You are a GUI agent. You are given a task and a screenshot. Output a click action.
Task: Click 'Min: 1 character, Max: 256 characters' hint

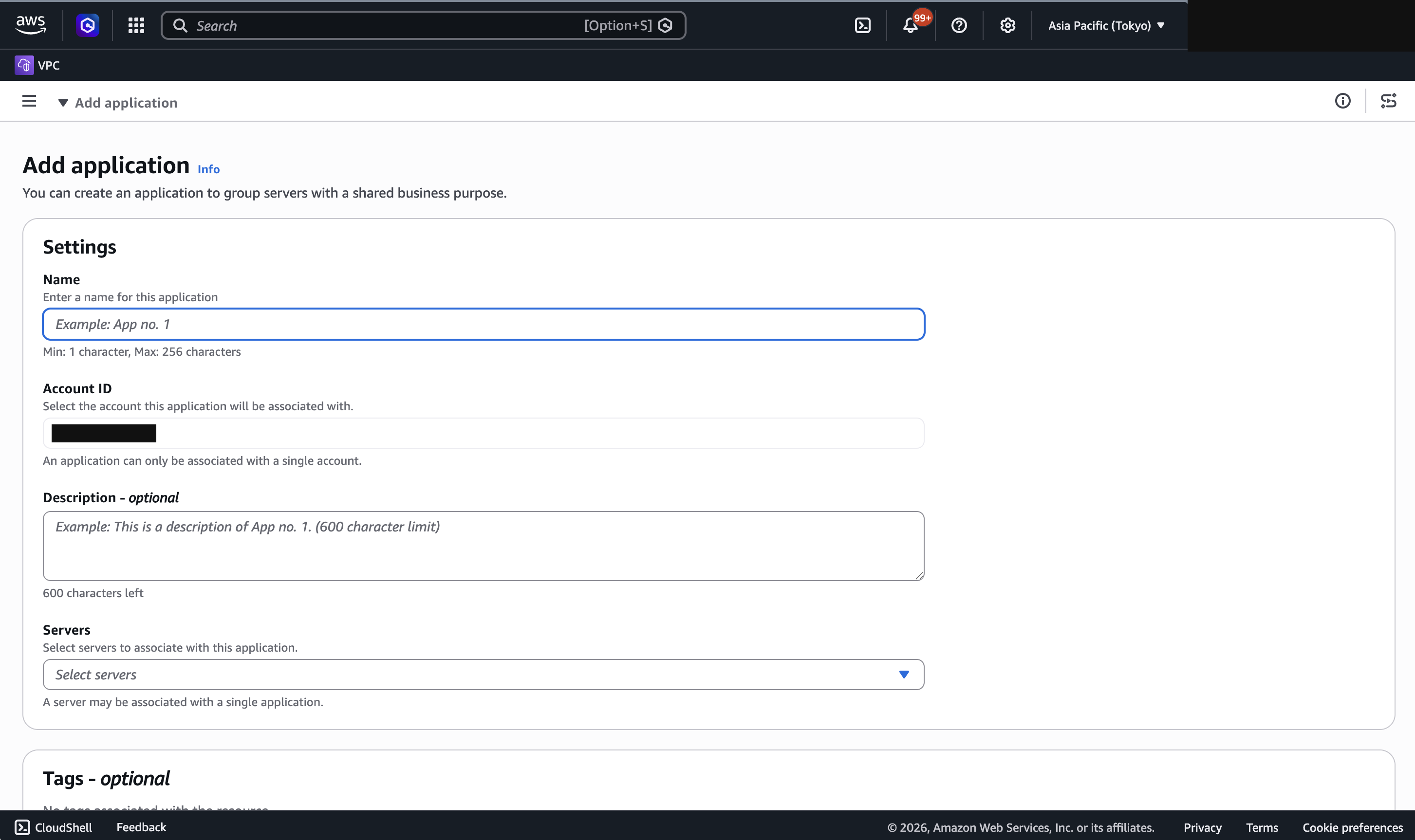[142, 351]
